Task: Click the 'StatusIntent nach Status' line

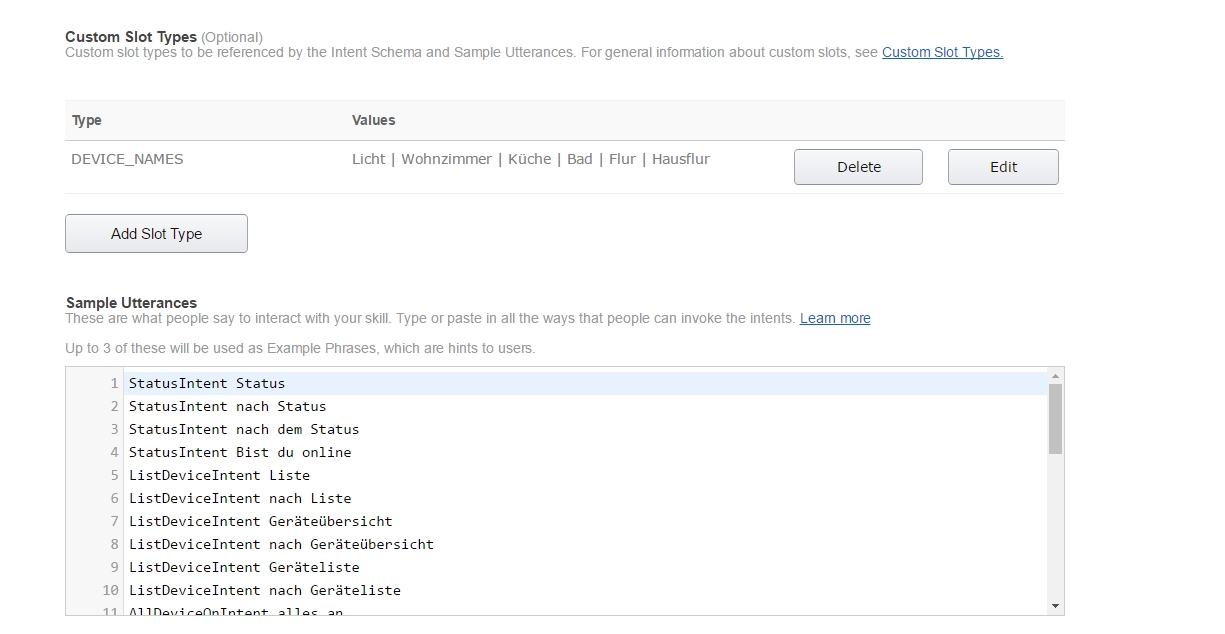Action: (x=227, y=406)
